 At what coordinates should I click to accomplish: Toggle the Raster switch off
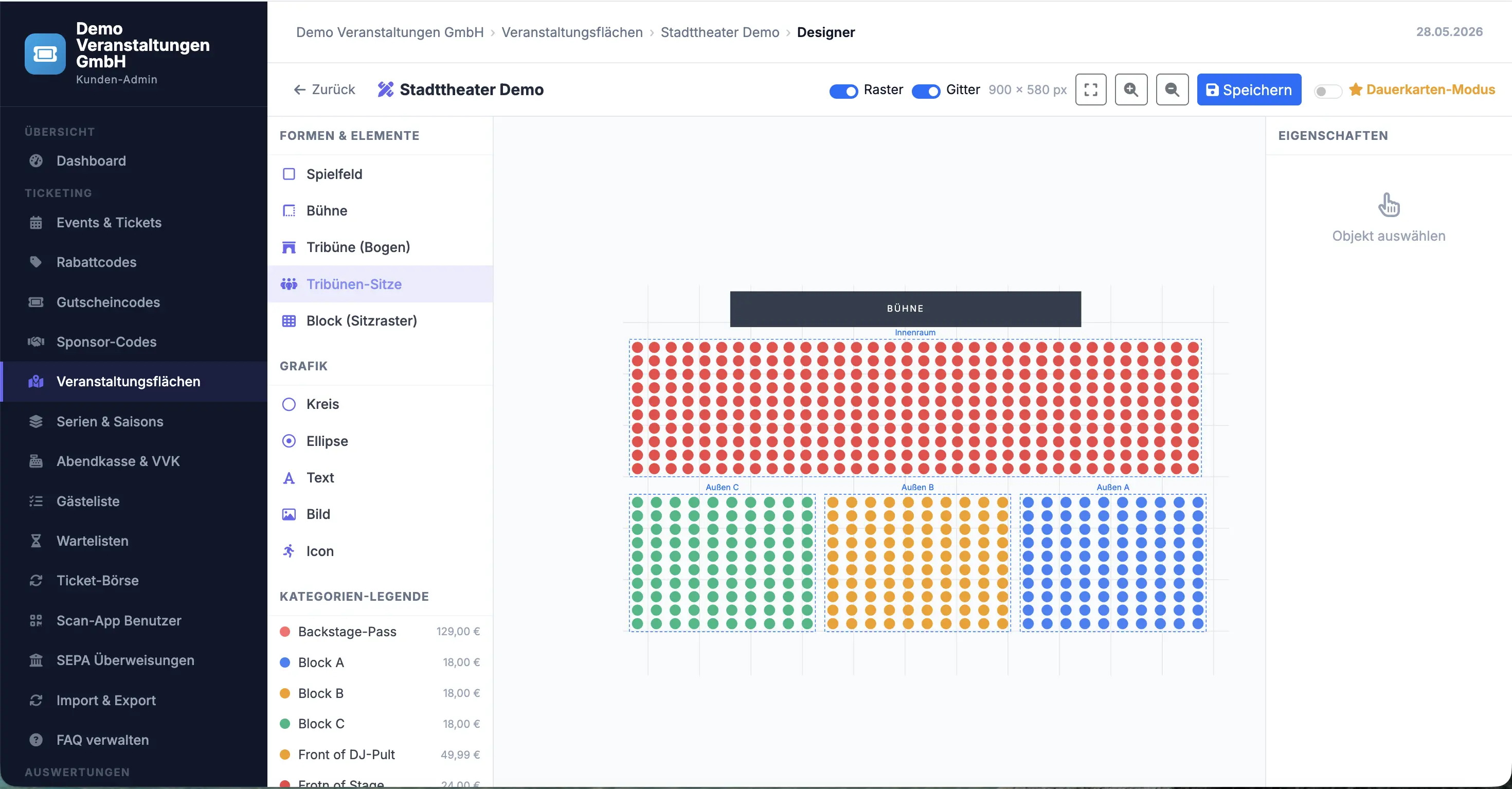click(843, 91)
